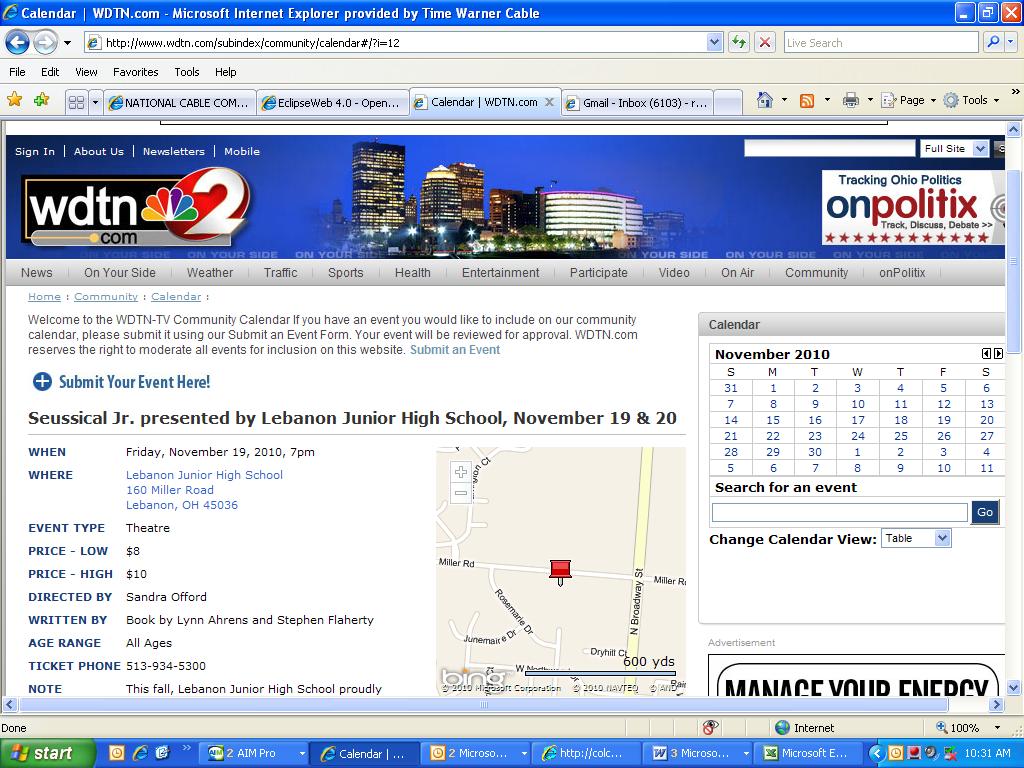Switch to the Gmail Inbox tab
Viewport: 1024px width, 768px height.
tap(637, 103)
